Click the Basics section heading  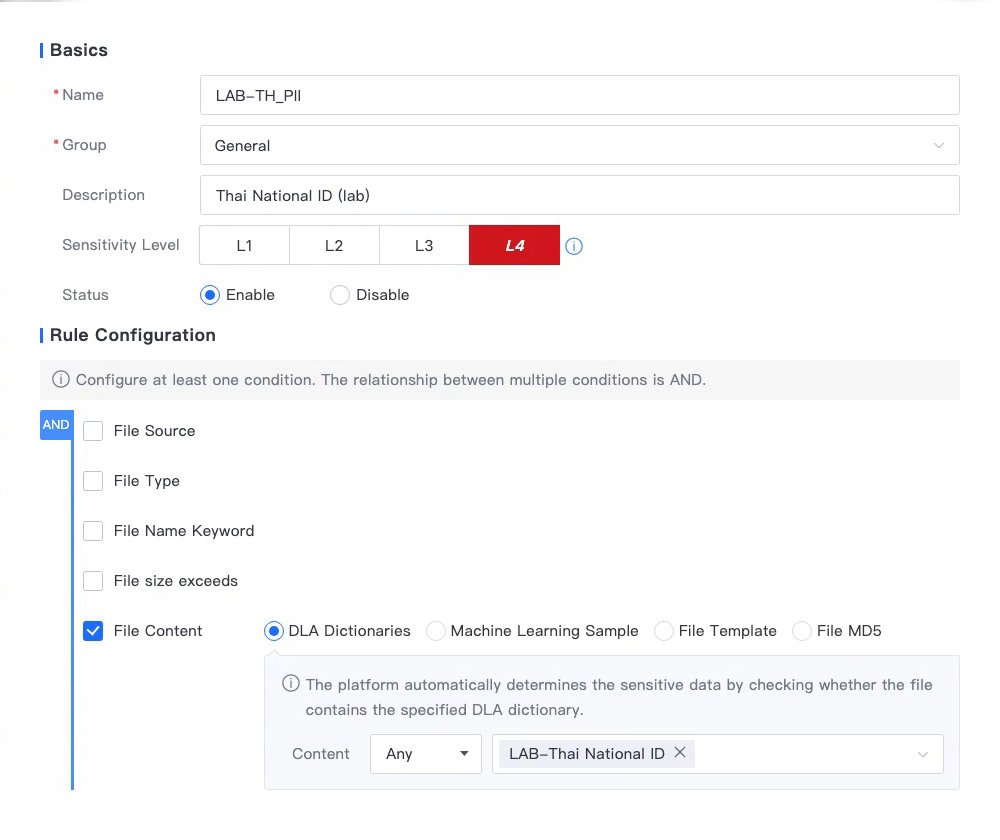click(x=79, y=50)
